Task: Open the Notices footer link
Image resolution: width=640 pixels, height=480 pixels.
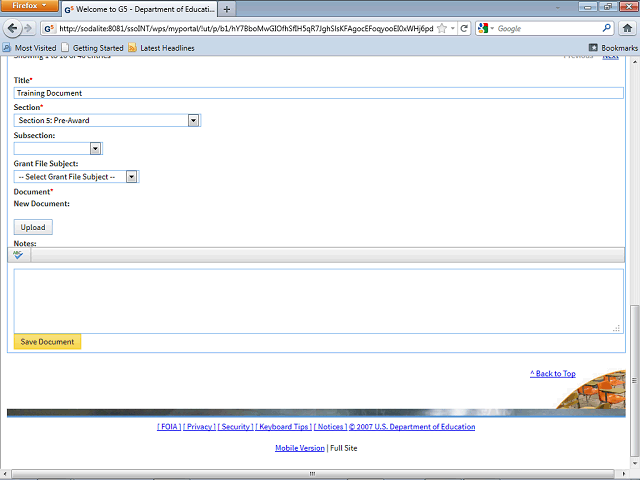Action: 330,427
